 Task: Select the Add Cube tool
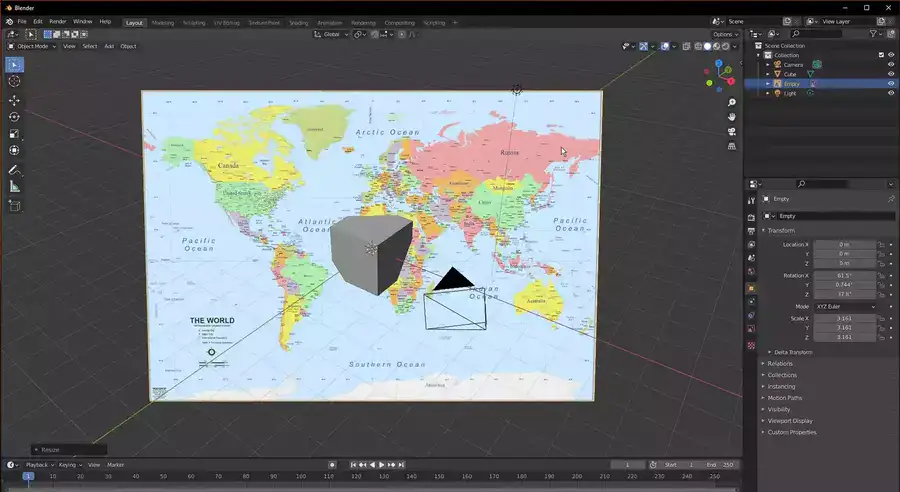coord(14,206)
